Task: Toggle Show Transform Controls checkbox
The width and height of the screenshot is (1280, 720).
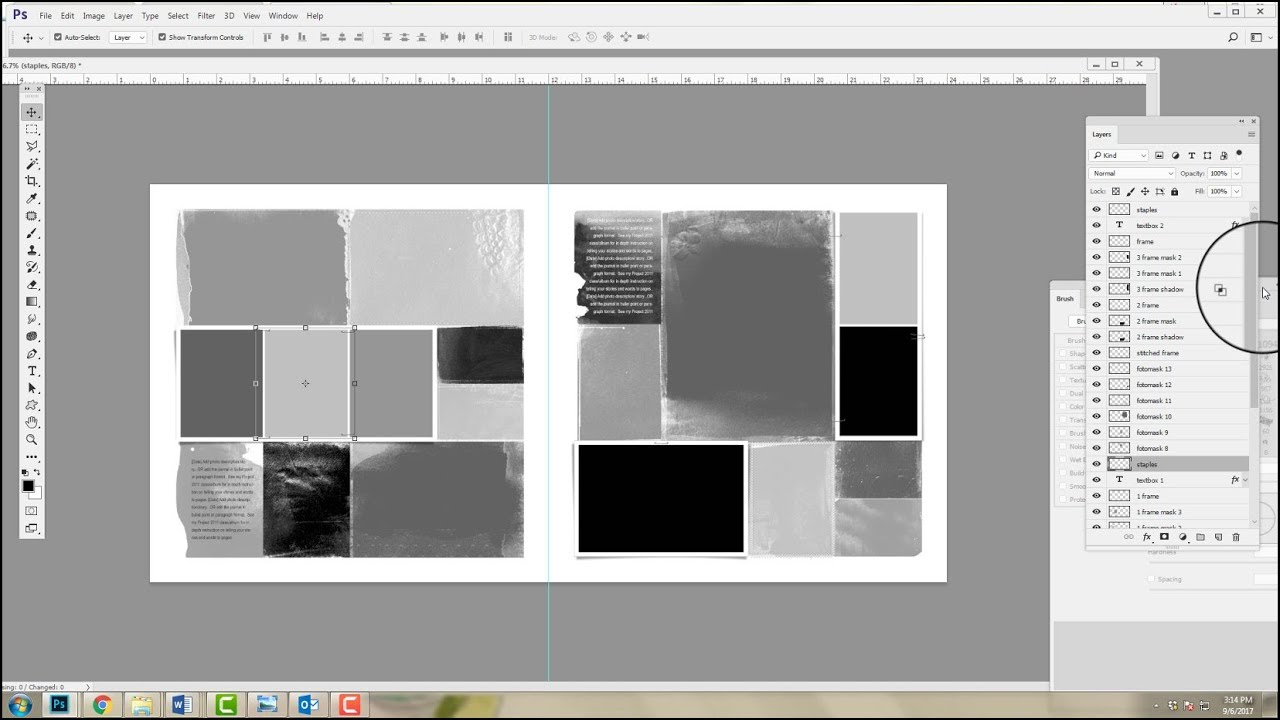Action: click(x=162, y=37)
